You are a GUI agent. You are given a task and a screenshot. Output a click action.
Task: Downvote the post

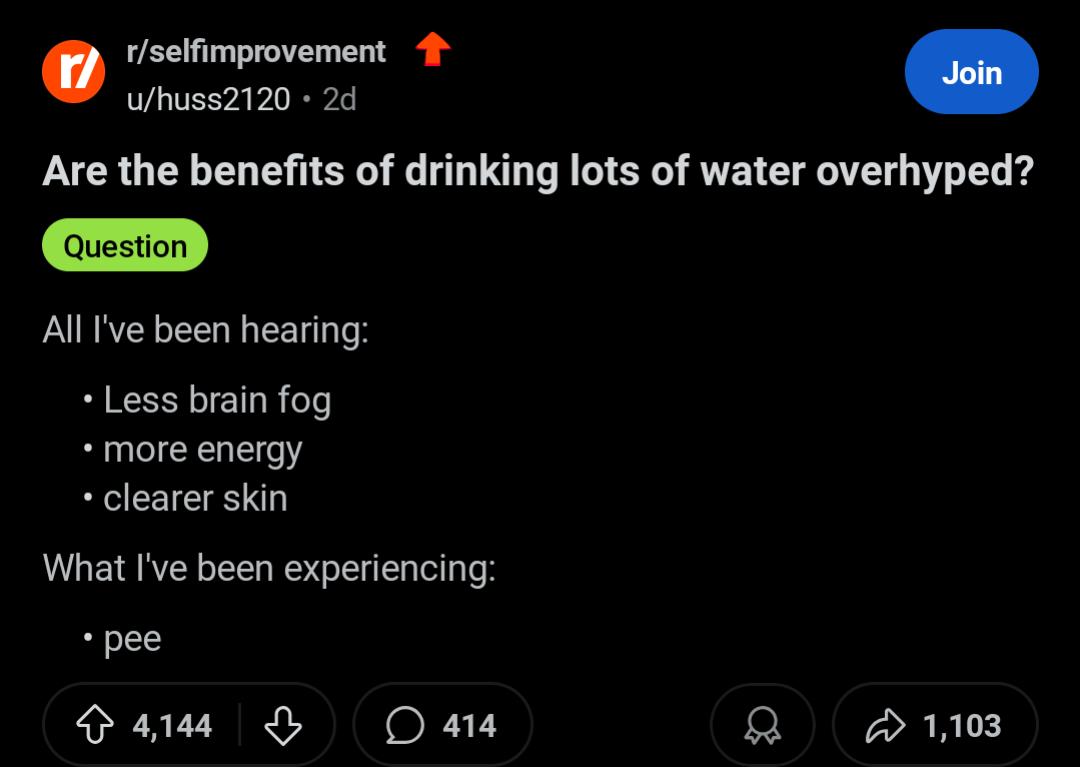point(283,725)
